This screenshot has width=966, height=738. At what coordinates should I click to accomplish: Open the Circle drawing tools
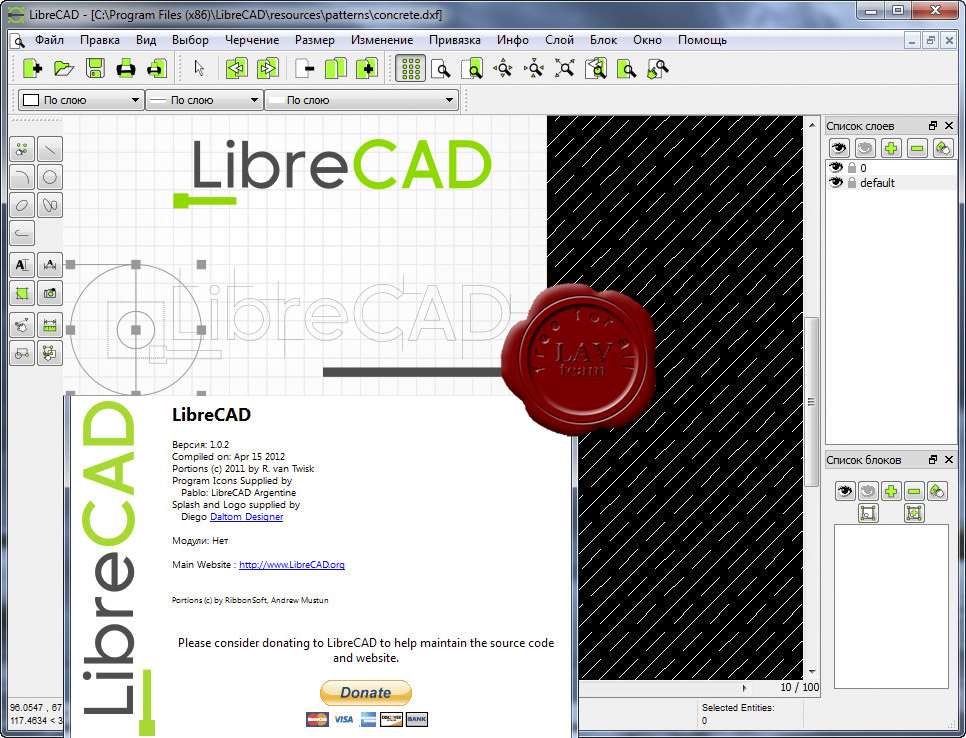click(50, 177)
